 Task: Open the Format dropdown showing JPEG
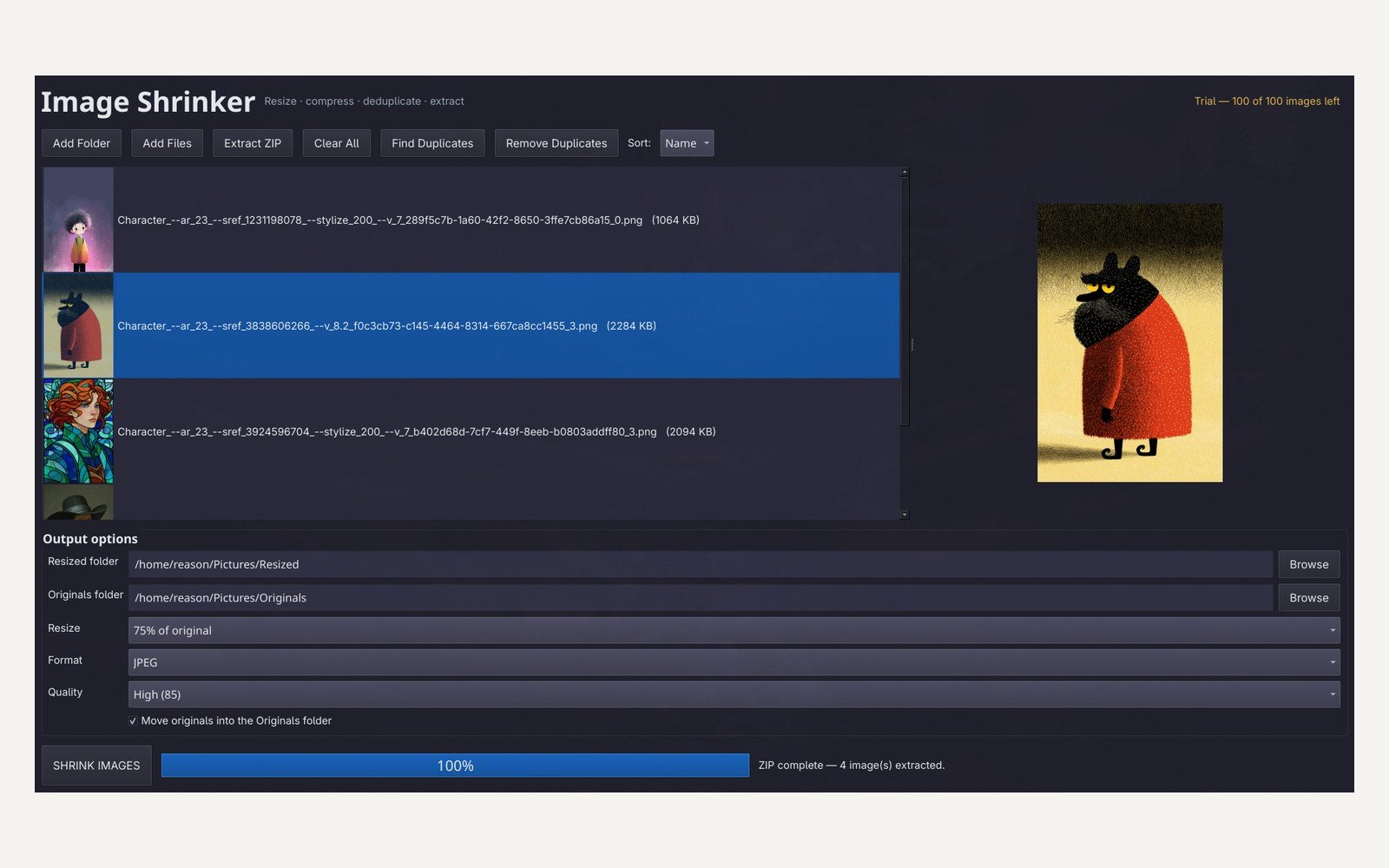point(734,662)
